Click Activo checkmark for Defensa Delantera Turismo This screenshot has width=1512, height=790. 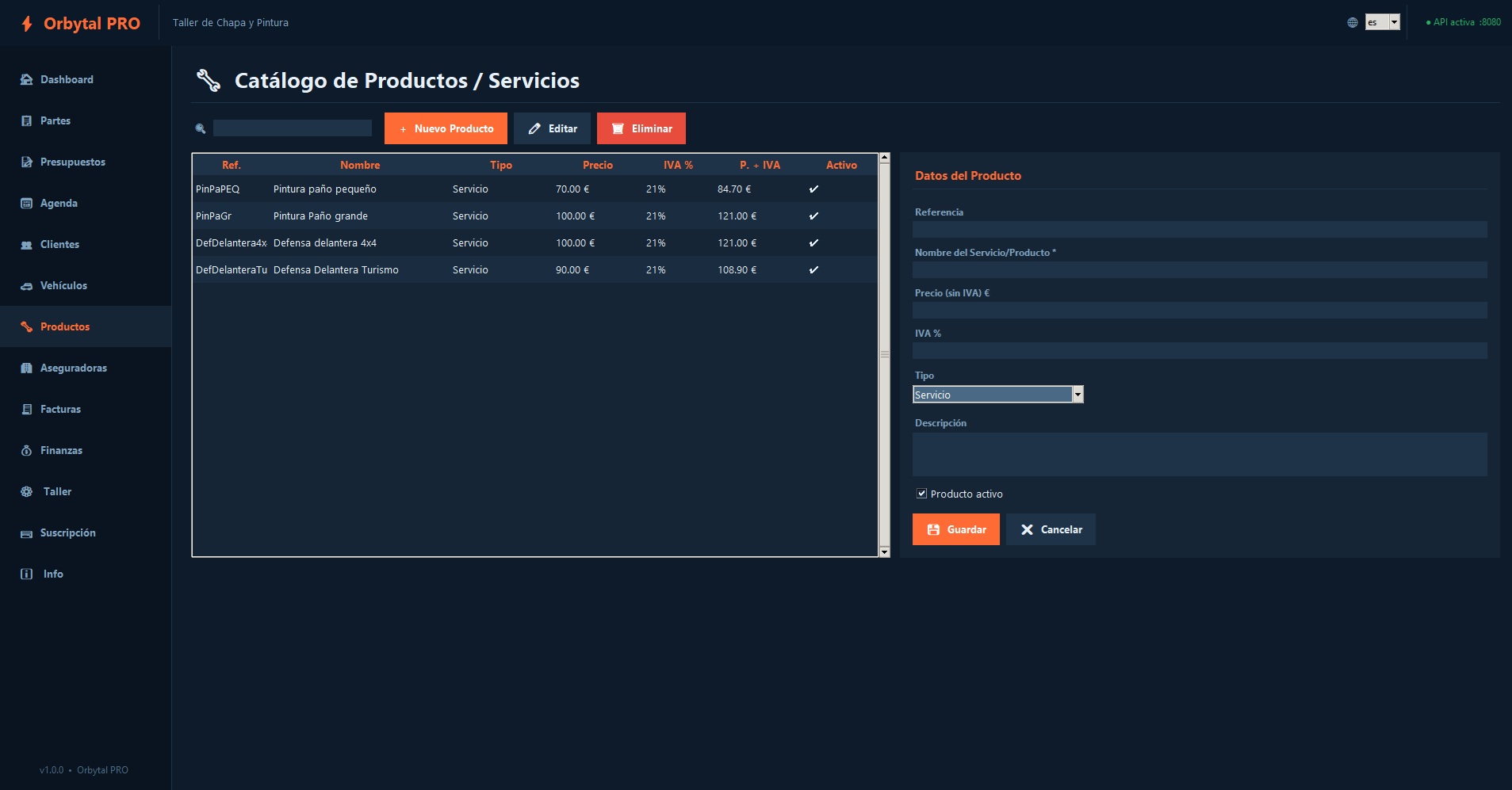click(x=813, y=269)
